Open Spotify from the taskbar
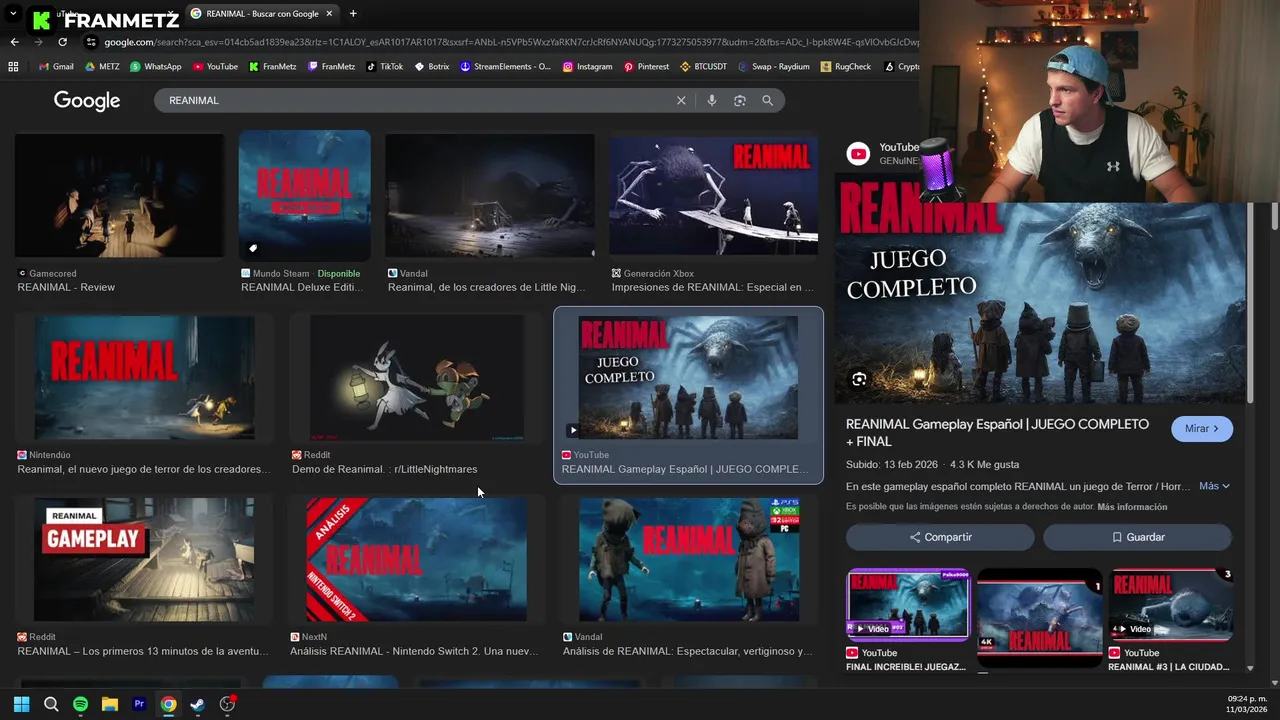 [80, 704]
